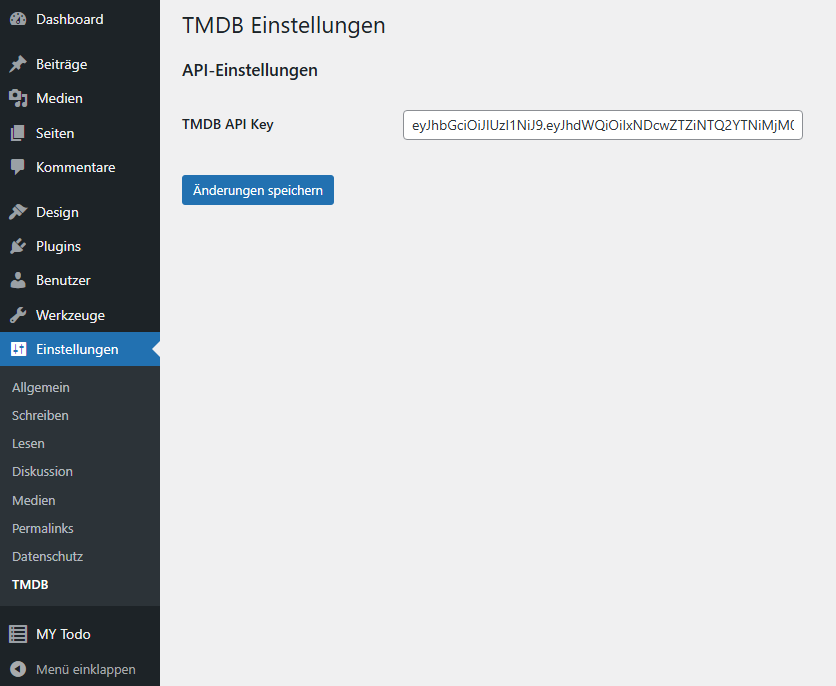Open Datenschutz settings submenu
This screenshot has height=686, width=836.
pyautogui.click(x=47, y=556)
